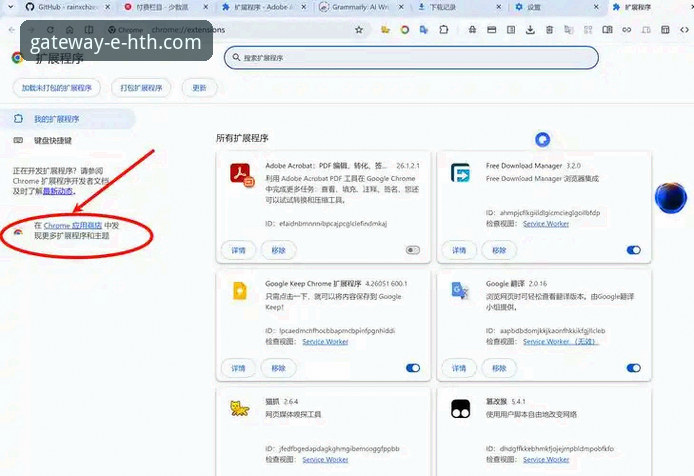Open the 最新动态 link
This screenshot has height=476, width=694.
pos(58,191)
